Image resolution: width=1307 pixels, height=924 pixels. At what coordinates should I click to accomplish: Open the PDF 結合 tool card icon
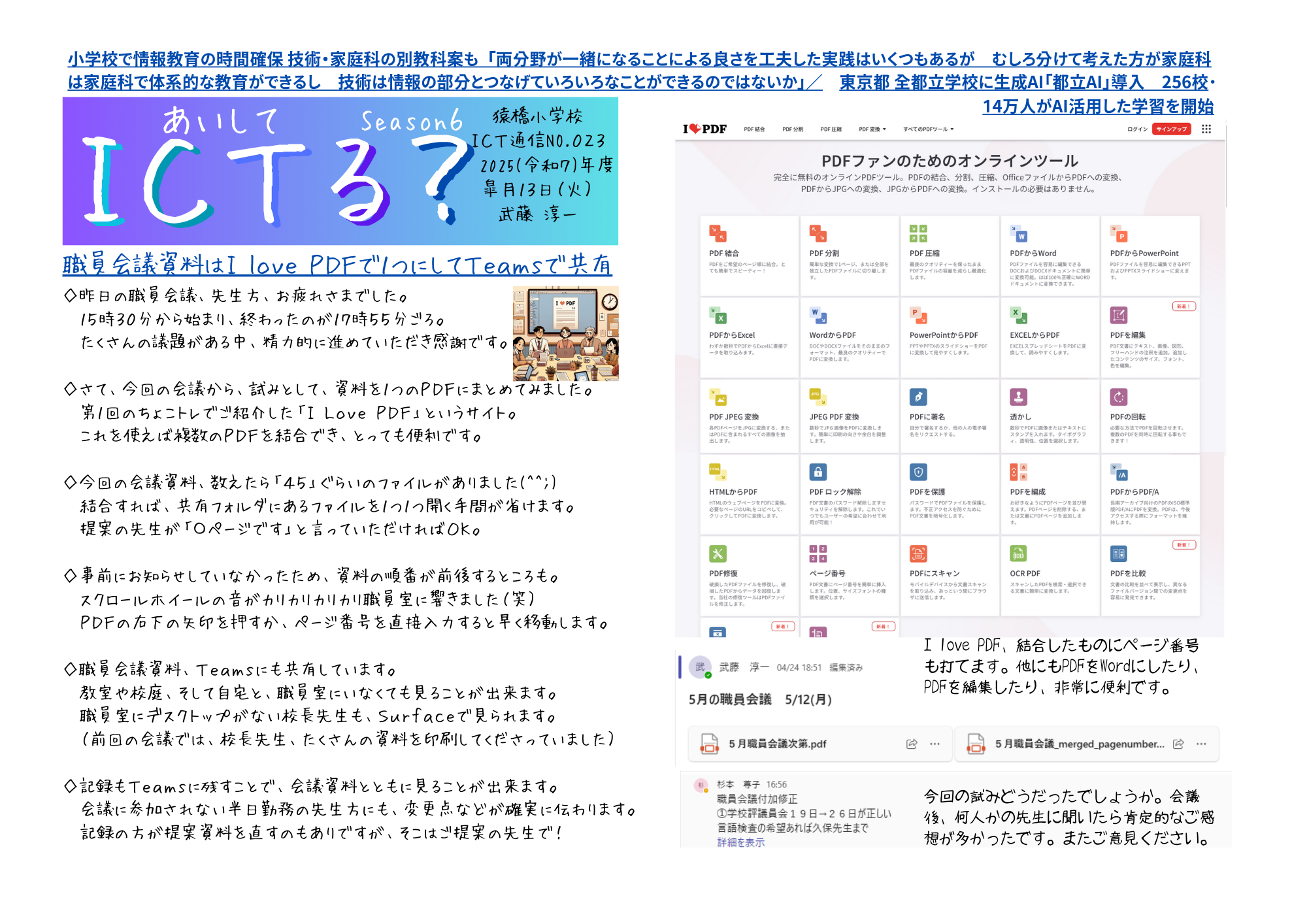tap(718, 233)
